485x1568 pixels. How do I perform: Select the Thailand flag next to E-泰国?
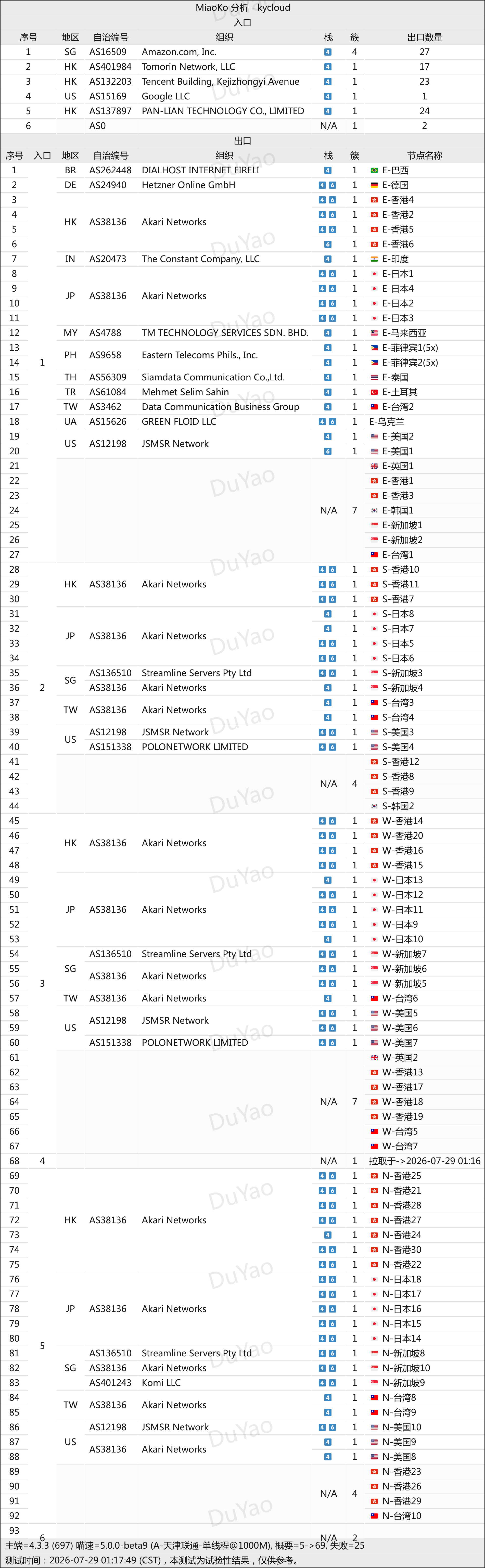374,377
